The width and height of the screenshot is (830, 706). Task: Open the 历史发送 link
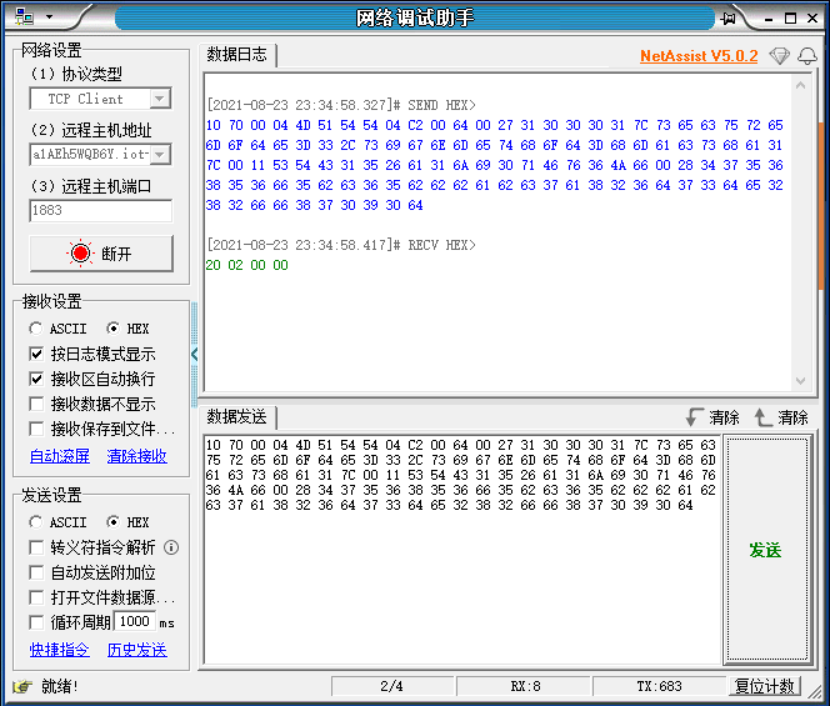(137, 650)
